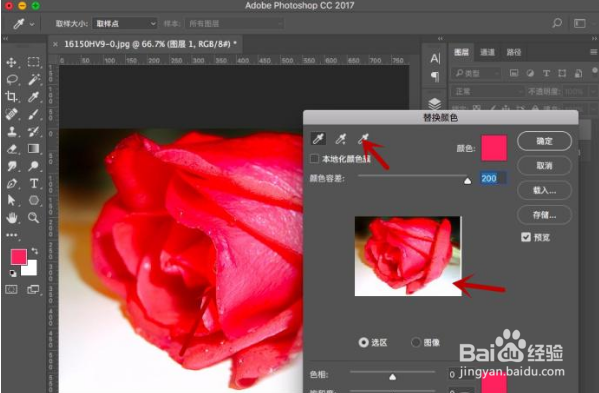Select the Crop tool
Image resolution: width=599 pixels, height=393 pixels.
11,97
